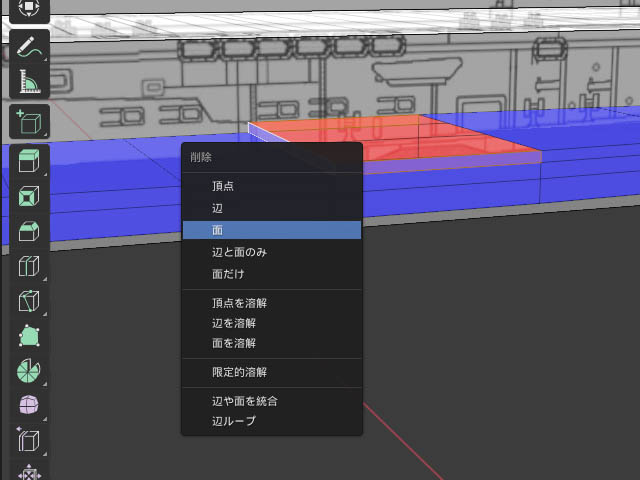Choose 頂点を溶解 in the delete menu
The height and width of the screenshot is (480, 640).
tap(272, 303)
